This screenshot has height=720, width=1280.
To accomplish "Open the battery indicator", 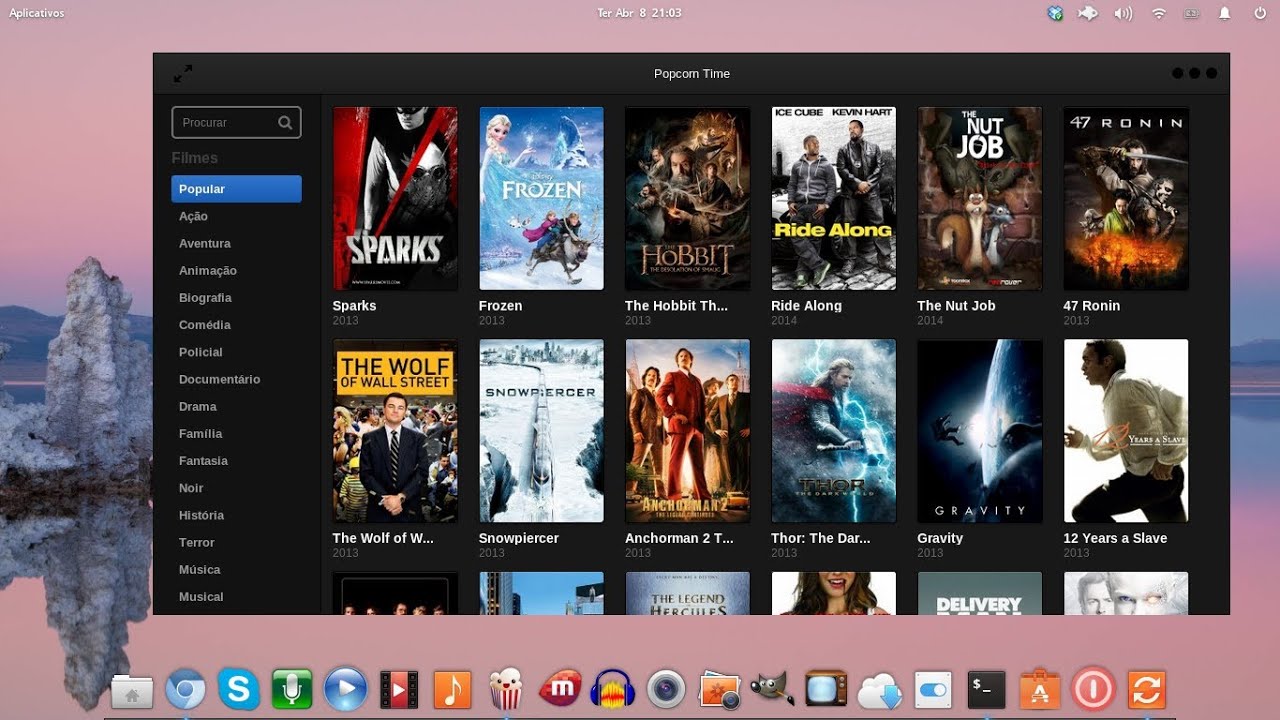I will [1191, 13].
